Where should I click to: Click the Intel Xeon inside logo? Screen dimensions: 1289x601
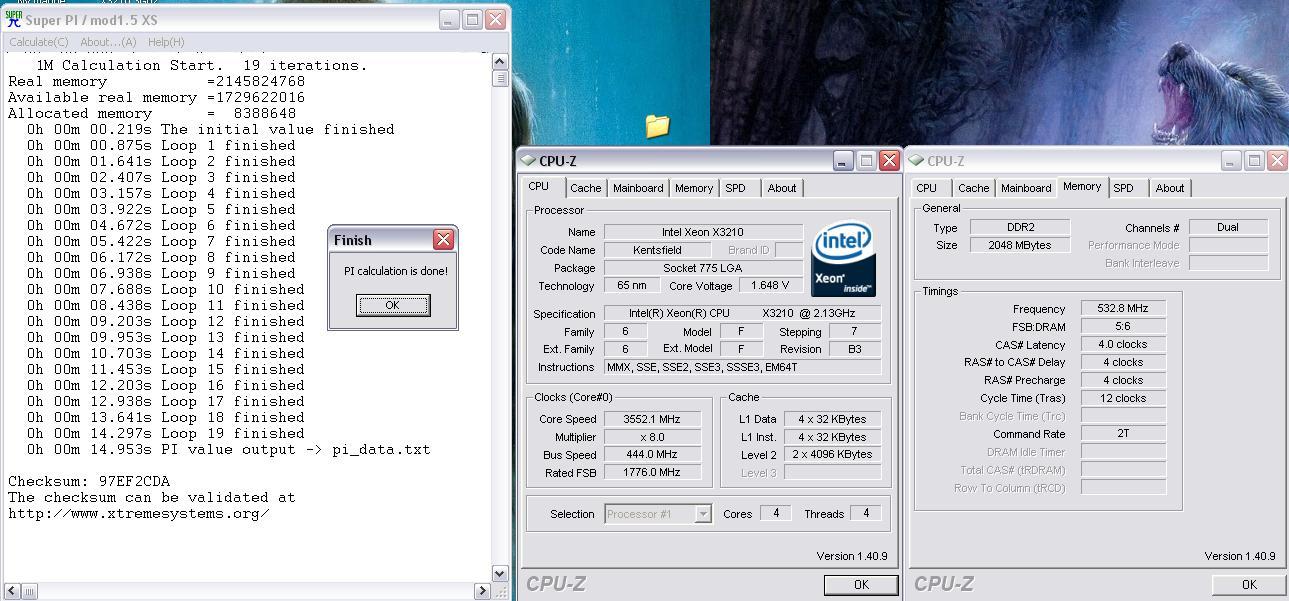843,259
